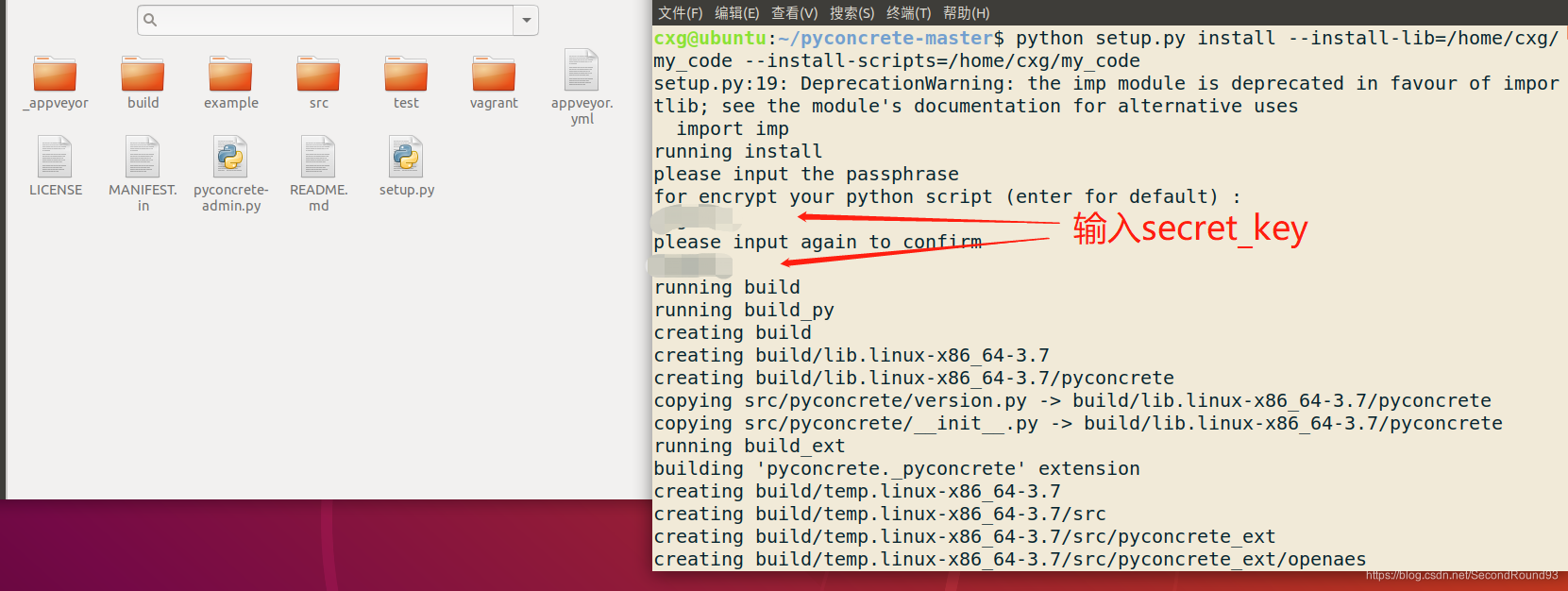The image size is (1568, 591).
Task: Click 'please input again to confirm' line
Action: click(818, 242)
